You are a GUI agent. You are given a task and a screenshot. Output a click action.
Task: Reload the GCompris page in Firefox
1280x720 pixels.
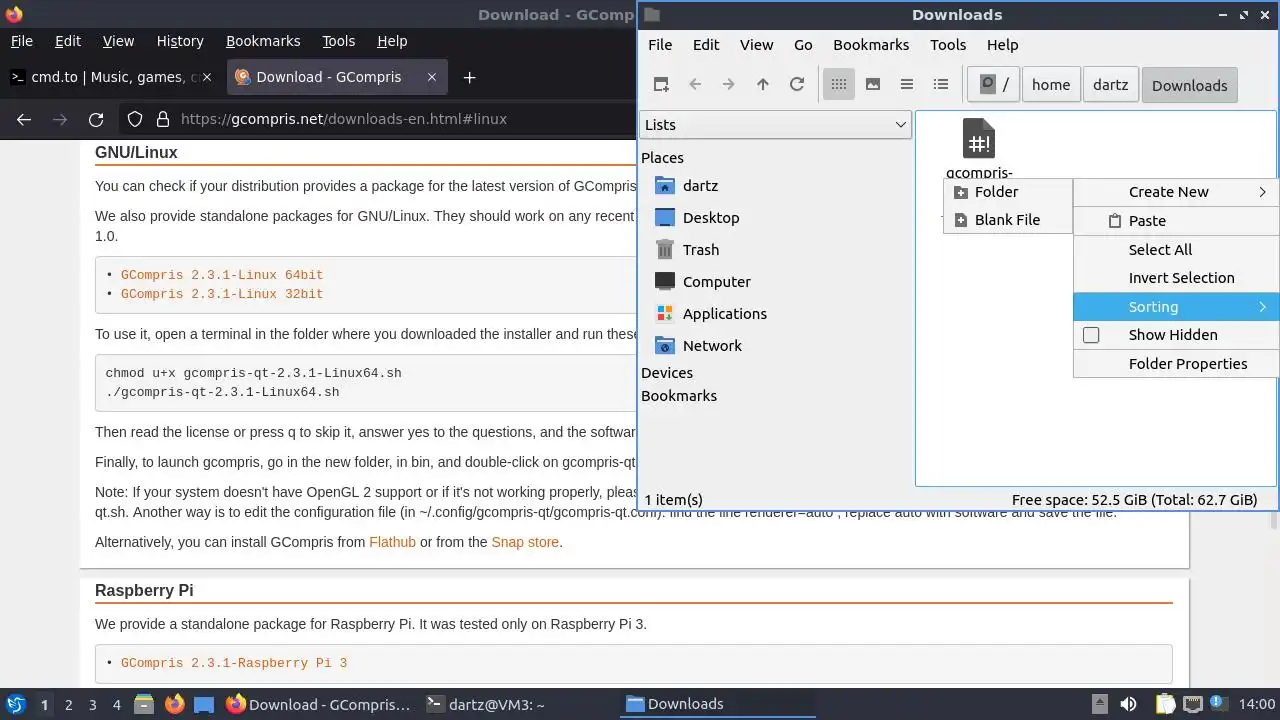[x=96, y=119]
